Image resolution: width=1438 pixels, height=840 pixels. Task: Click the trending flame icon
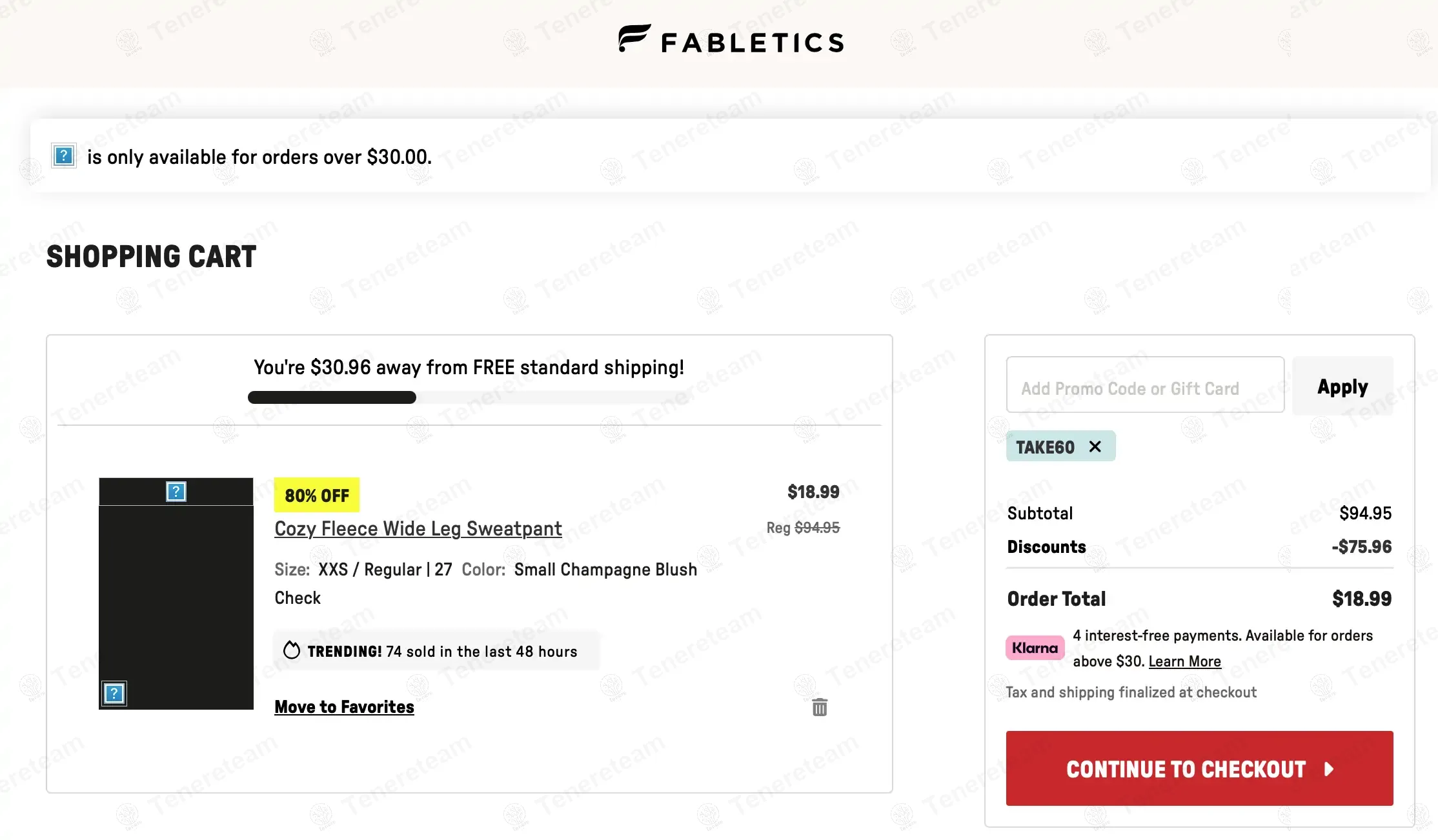292,650
